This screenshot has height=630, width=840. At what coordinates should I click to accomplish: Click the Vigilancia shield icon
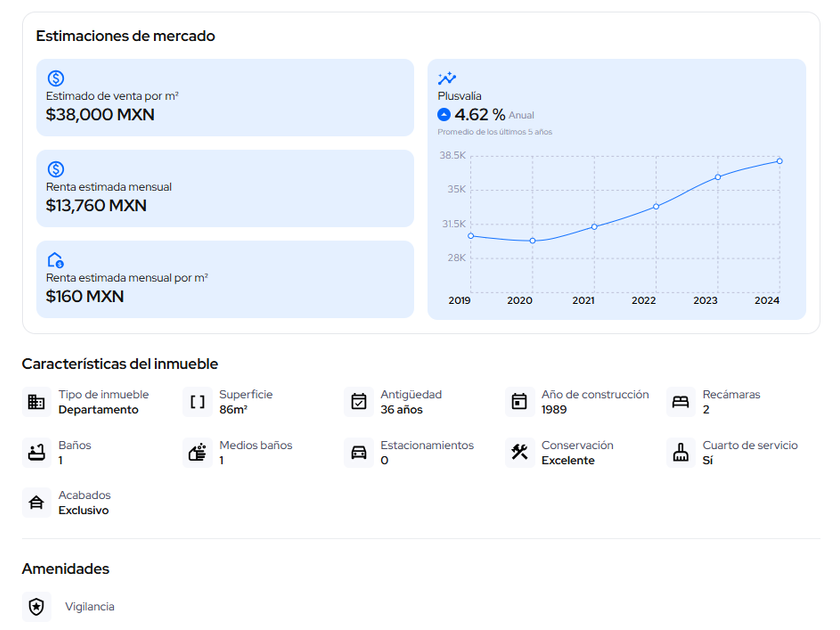pyautogui.click(x=37, y=607)
